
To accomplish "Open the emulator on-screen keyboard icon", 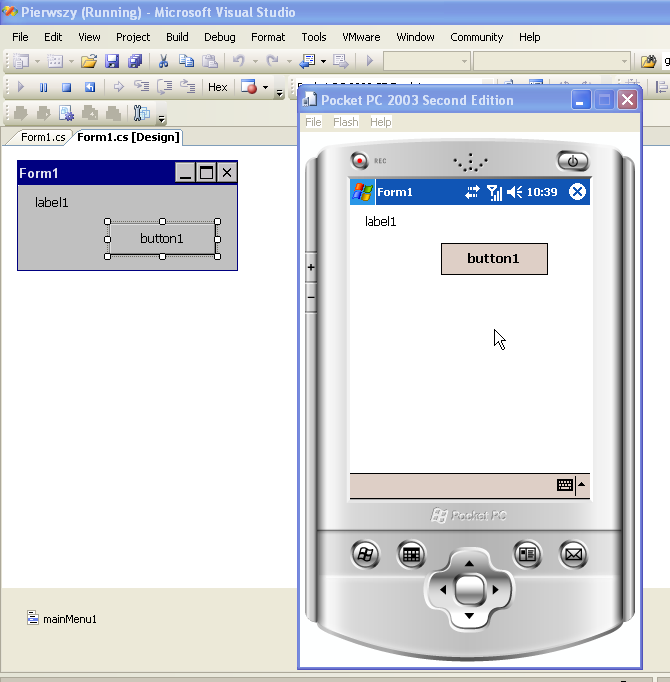I will coord(565,485).
